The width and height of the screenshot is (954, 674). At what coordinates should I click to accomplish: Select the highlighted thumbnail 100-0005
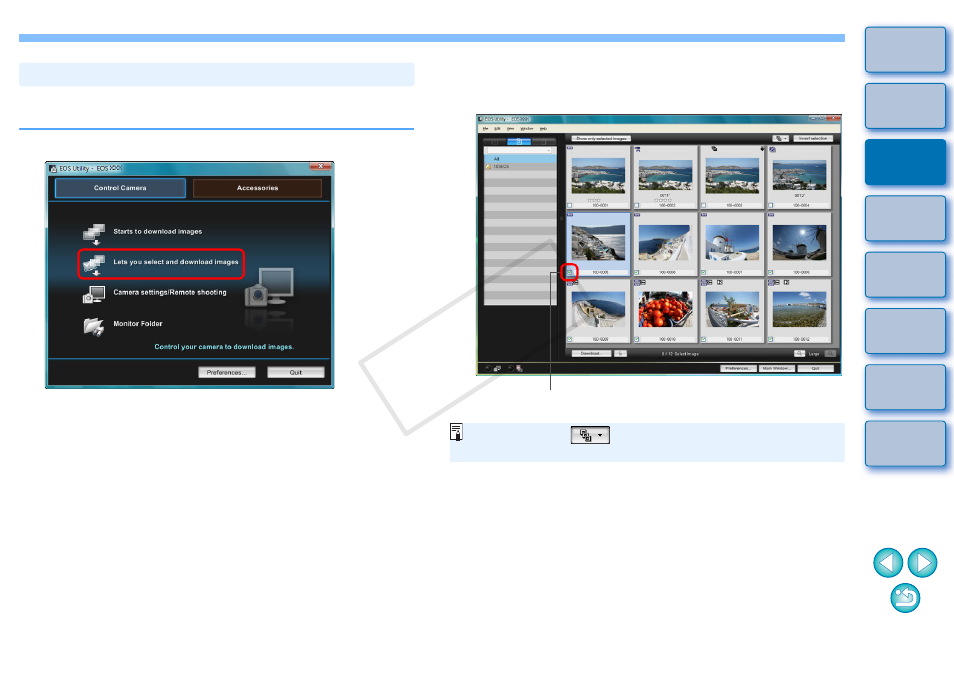598,242
